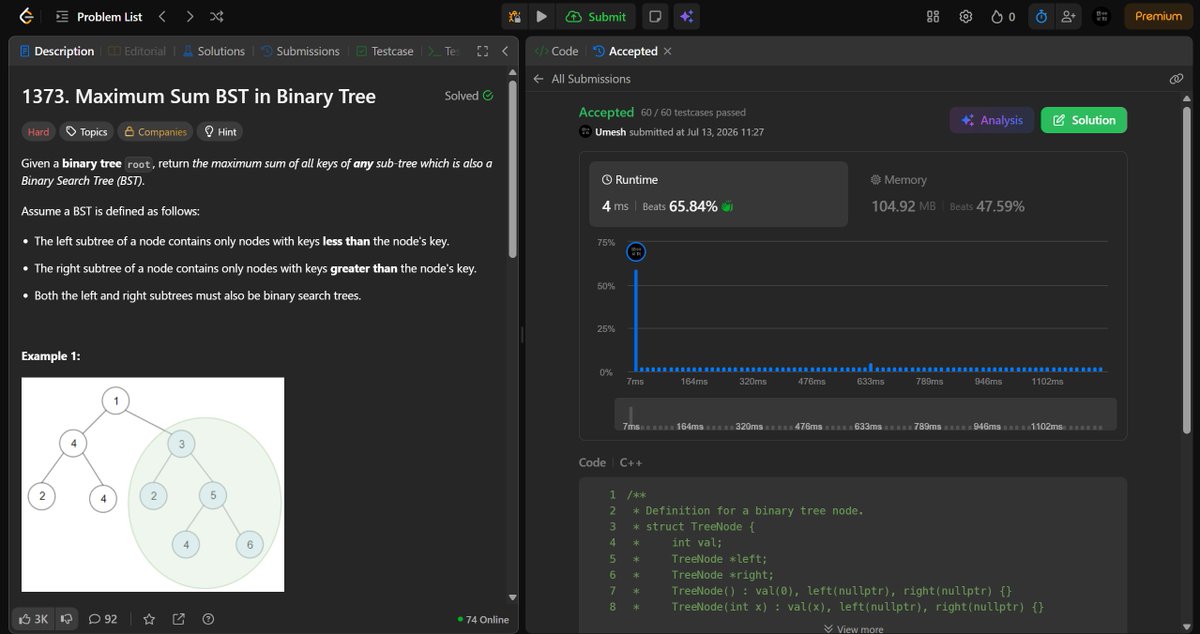1200x634 pixels.
Task: Maximize the description panel
Action: tap(482, 51)
